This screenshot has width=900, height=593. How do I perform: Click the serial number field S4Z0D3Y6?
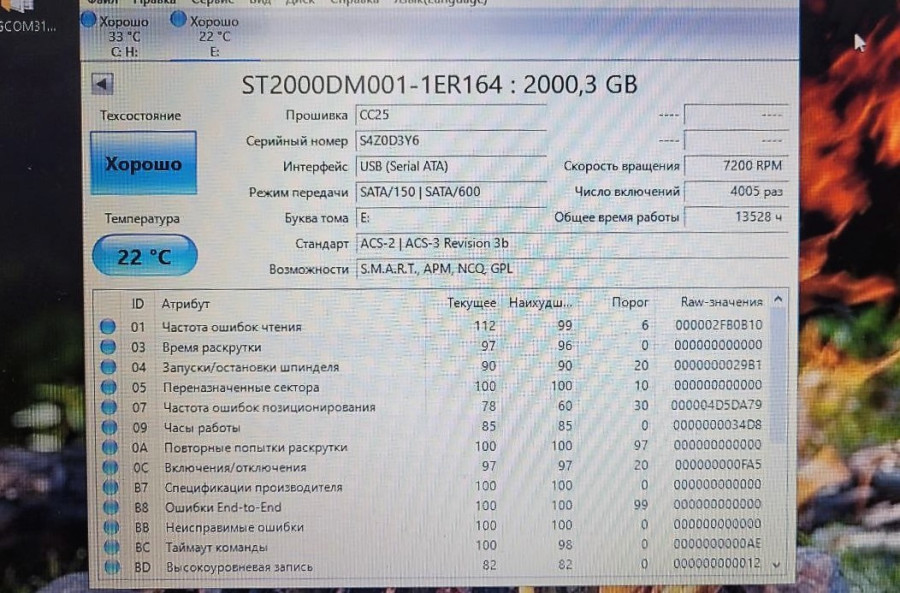451,141
